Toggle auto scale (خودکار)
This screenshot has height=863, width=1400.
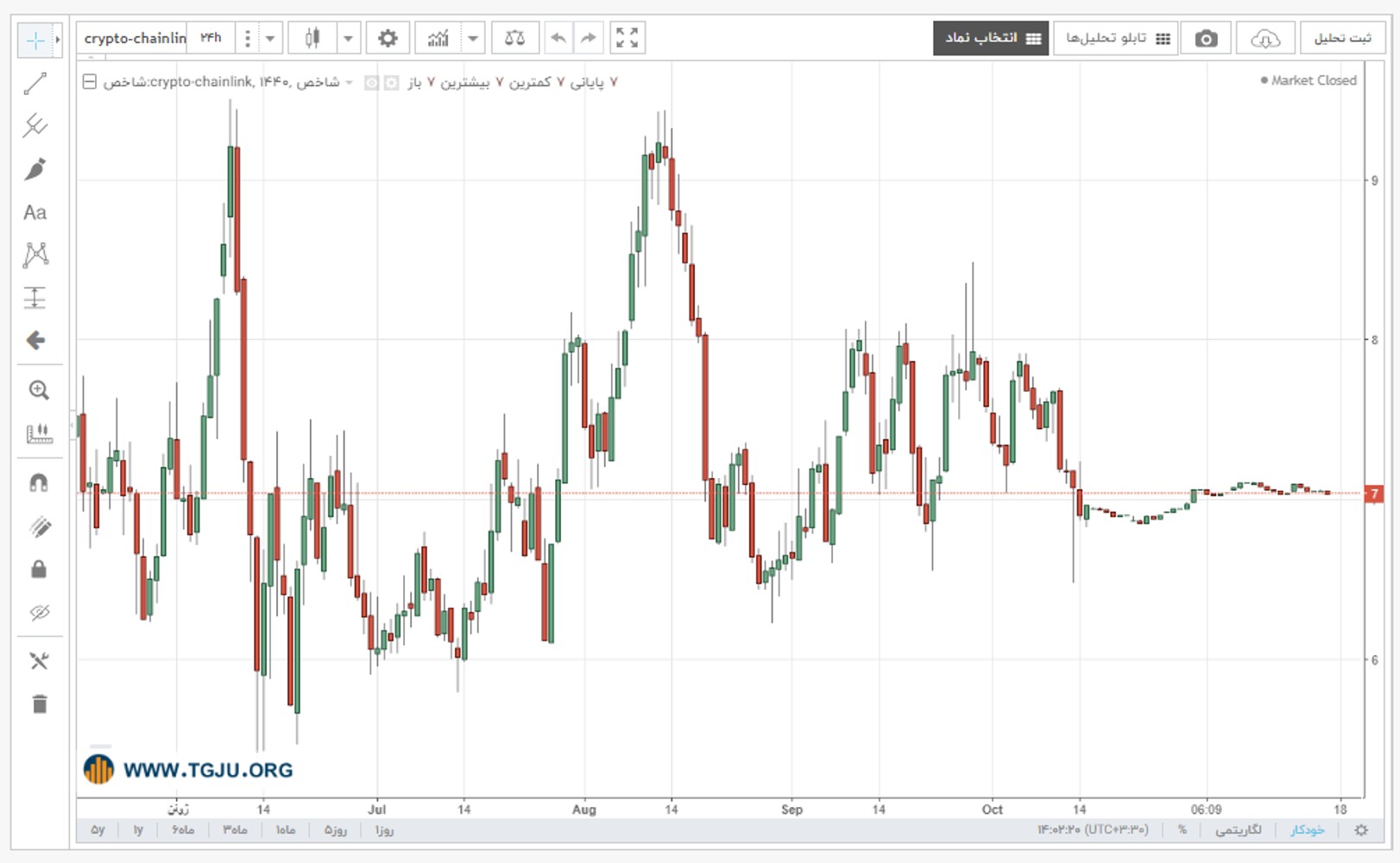1308,830
